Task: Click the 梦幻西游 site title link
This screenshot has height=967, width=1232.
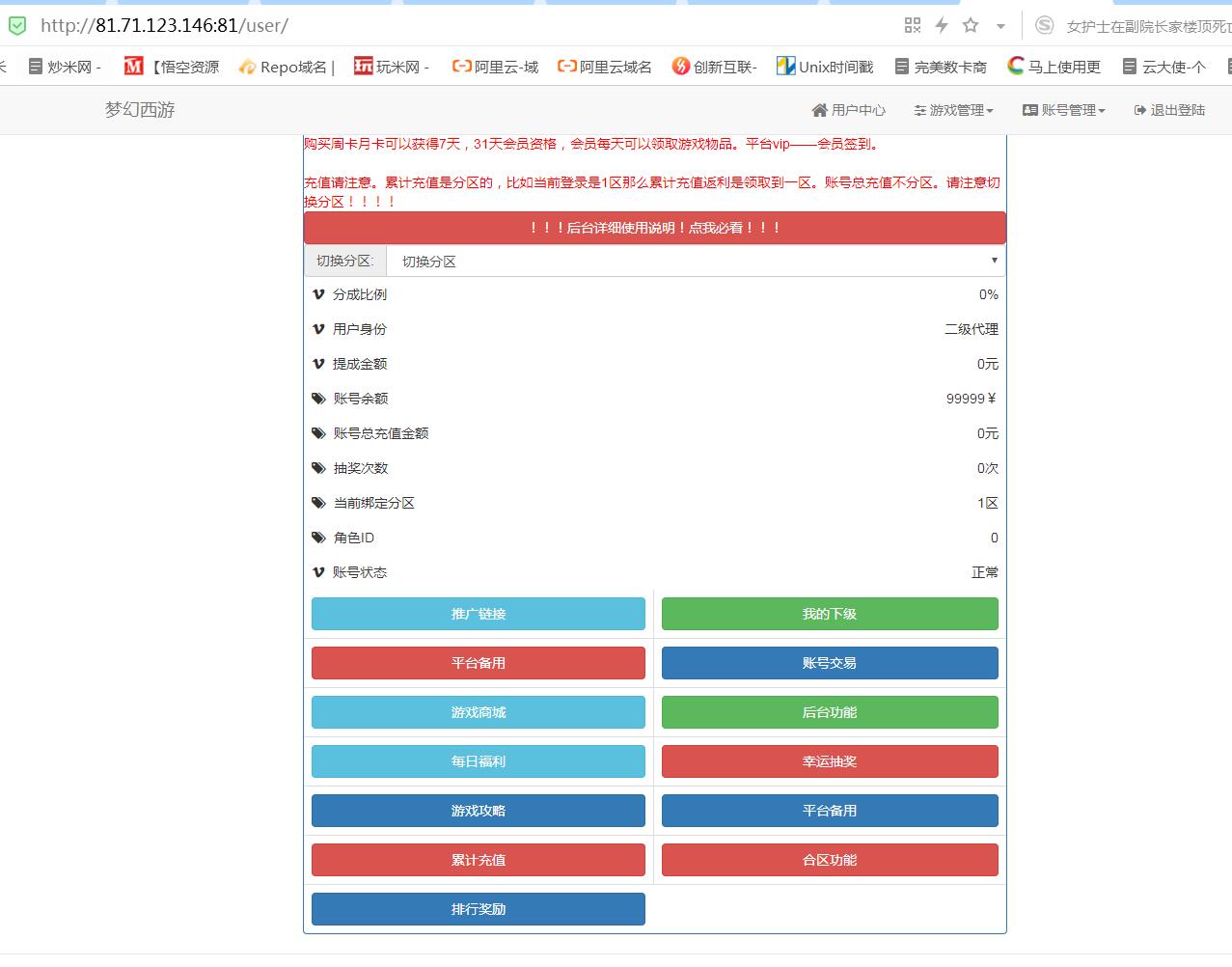Action: click(x=140, y=110)
